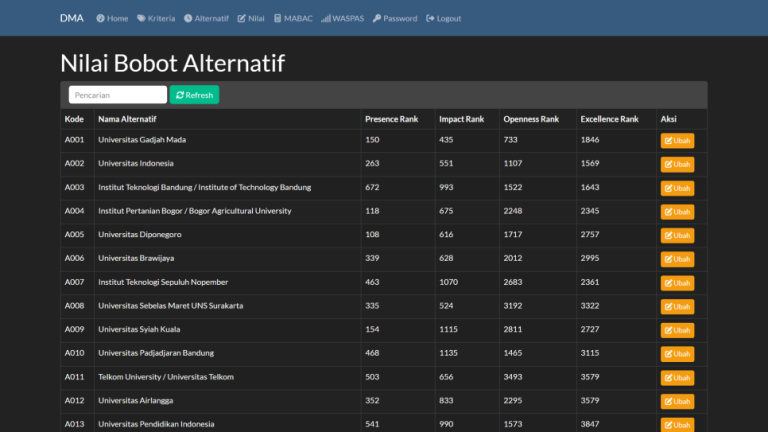Open the Alternatif menu
This screenshot has width=768, height=432.
pyautogui.click(x=206, y=18)
